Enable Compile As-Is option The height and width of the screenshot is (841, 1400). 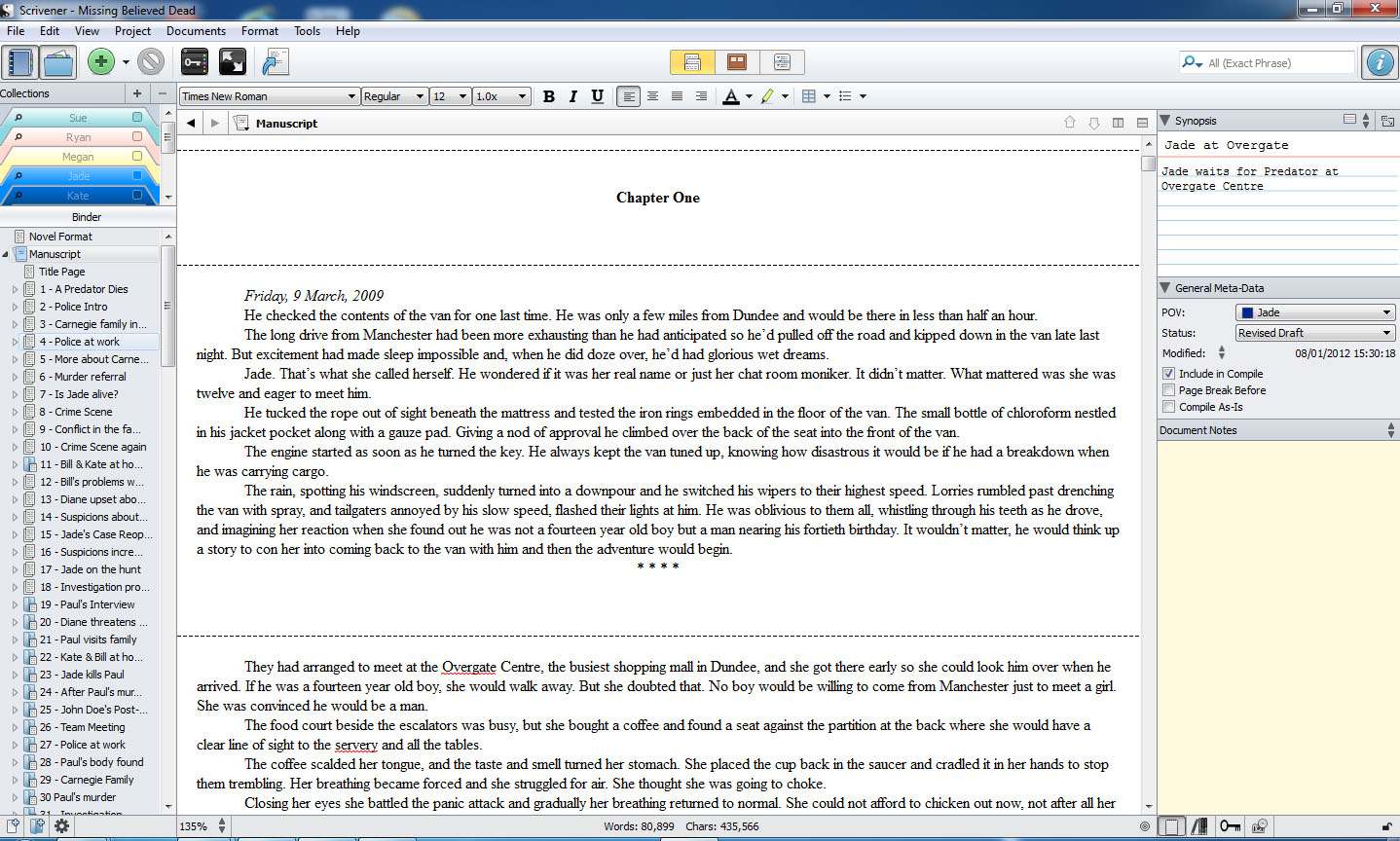[x=1168, y=407]
